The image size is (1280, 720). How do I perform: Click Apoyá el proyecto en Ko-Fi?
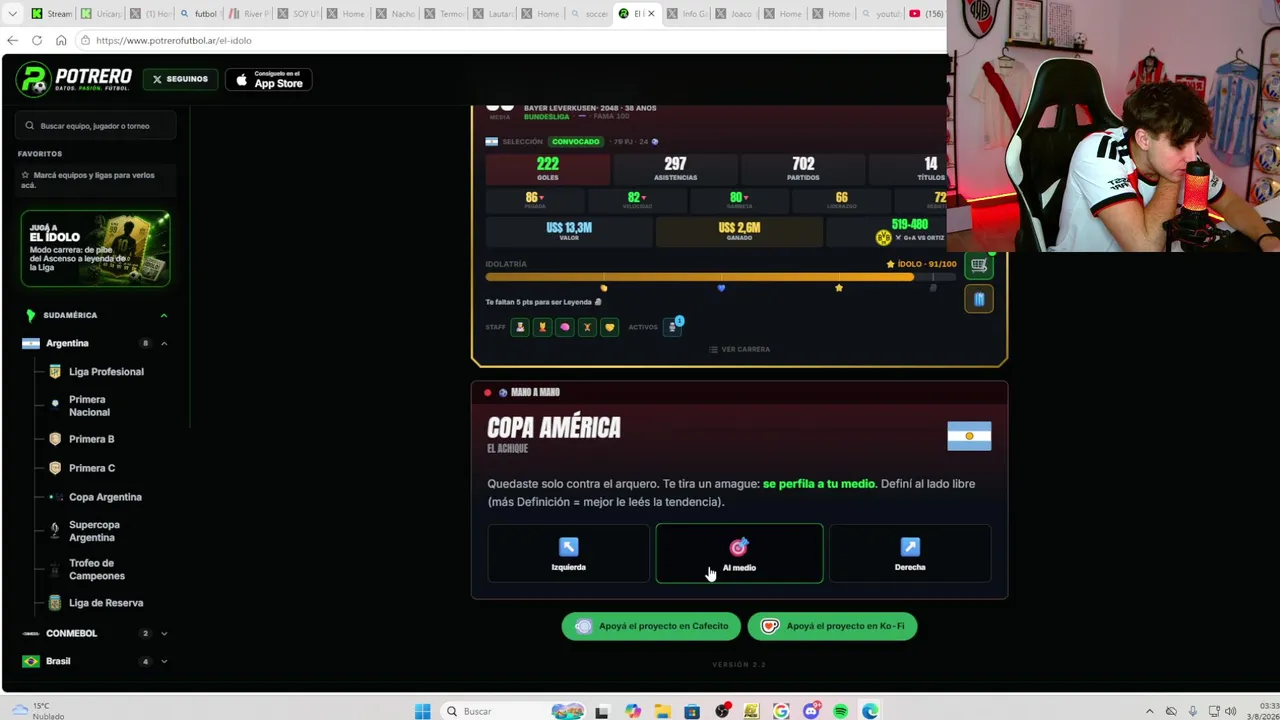(x=832, y=626)
